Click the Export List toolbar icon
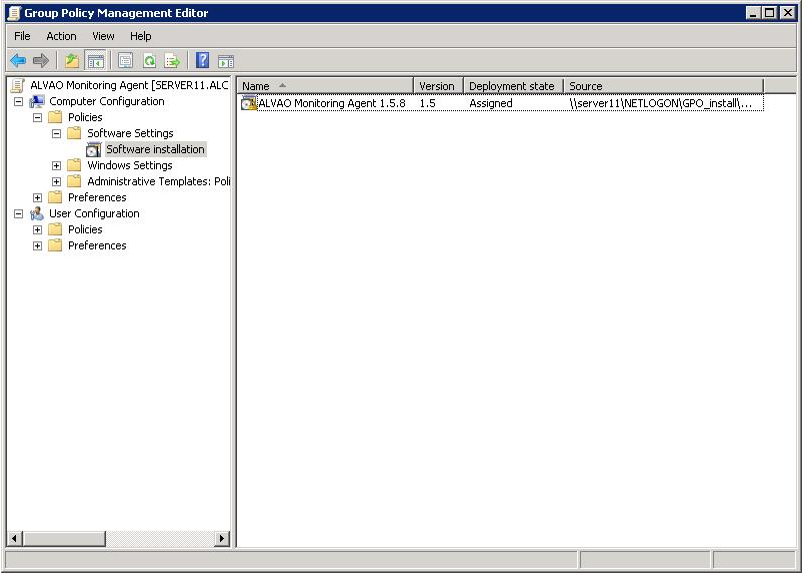Viewport: 804px width, 573px height. pos(172,61)
